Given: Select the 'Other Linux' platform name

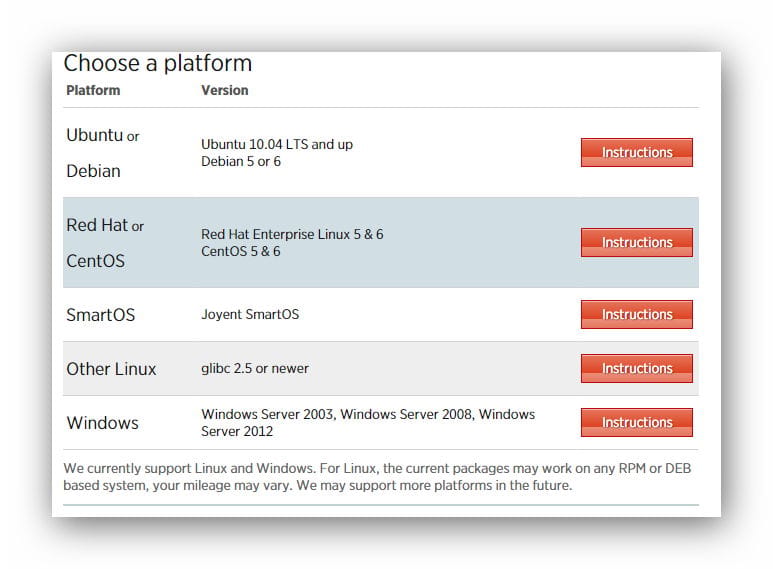Looking at the screenshot, I should pyautogui.click(x=111, y=369).
